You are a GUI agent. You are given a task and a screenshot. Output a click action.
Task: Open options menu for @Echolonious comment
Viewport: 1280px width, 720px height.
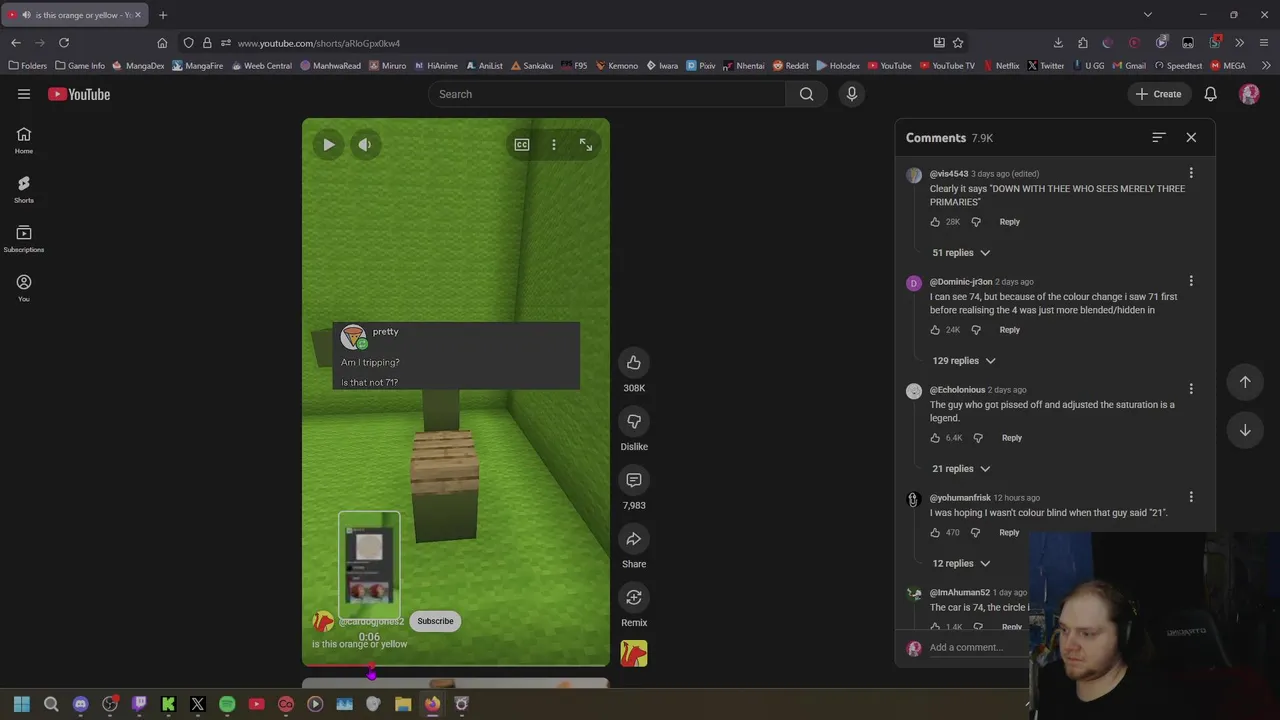pyautogui.click(x=1191, y=389)
